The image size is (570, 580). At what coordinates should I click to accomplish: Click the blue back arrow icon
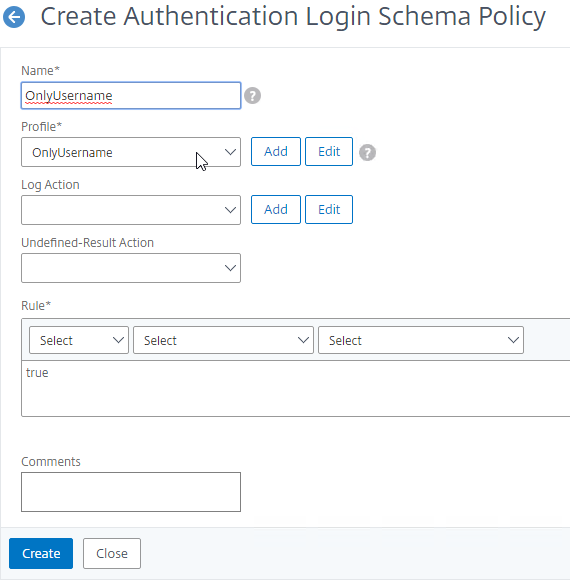(14, 17)
